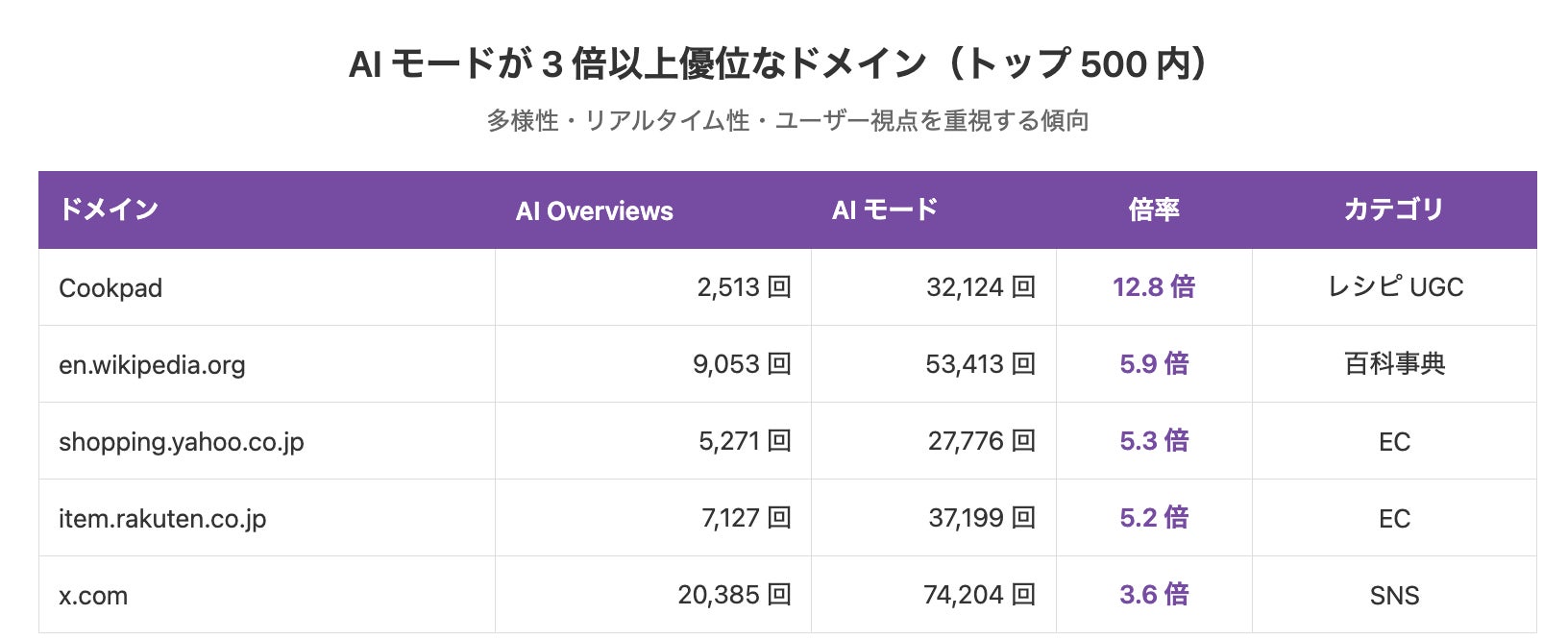Image resolution: width=1568 pixels, height=640 pixels.
Task: Click the 3.6 倍 ratio value
Action: click(1154, 594)
